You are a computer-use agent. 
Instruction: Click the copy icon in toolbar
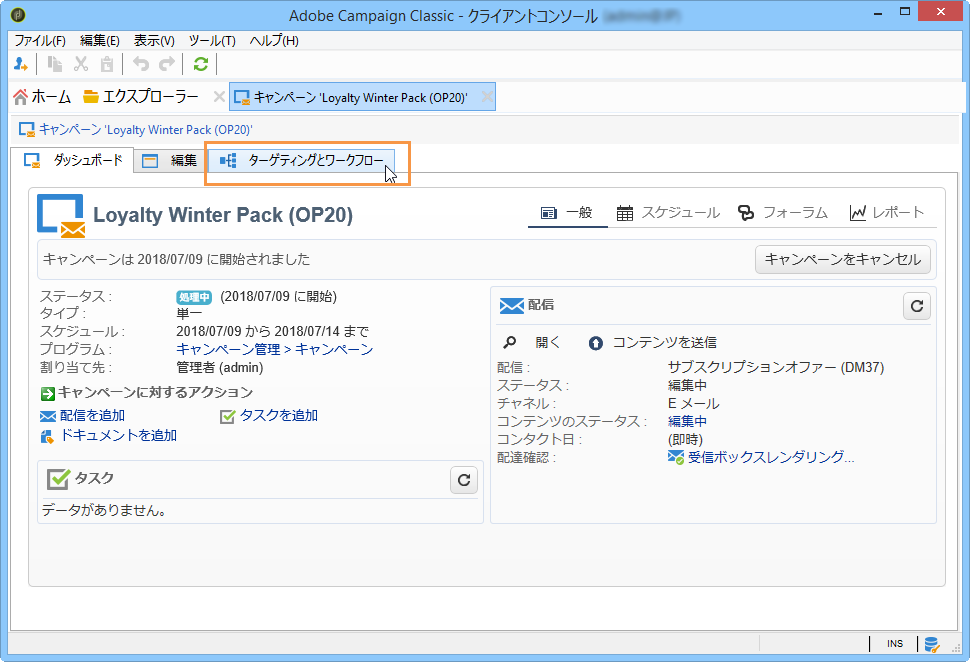pos(55,63)
